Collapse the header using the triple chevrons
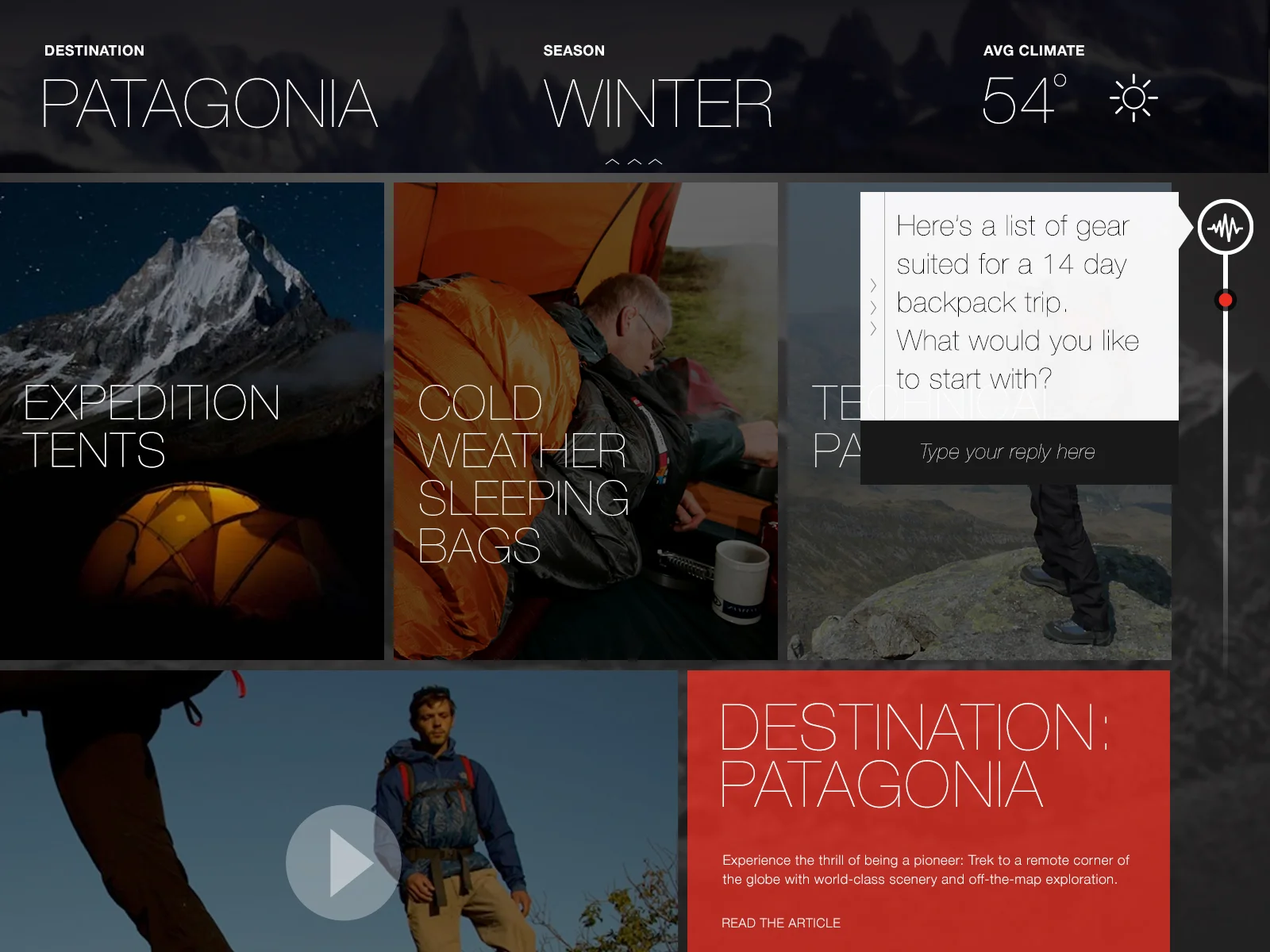The height and width of the screenshot is (952, 1270). 633,162
